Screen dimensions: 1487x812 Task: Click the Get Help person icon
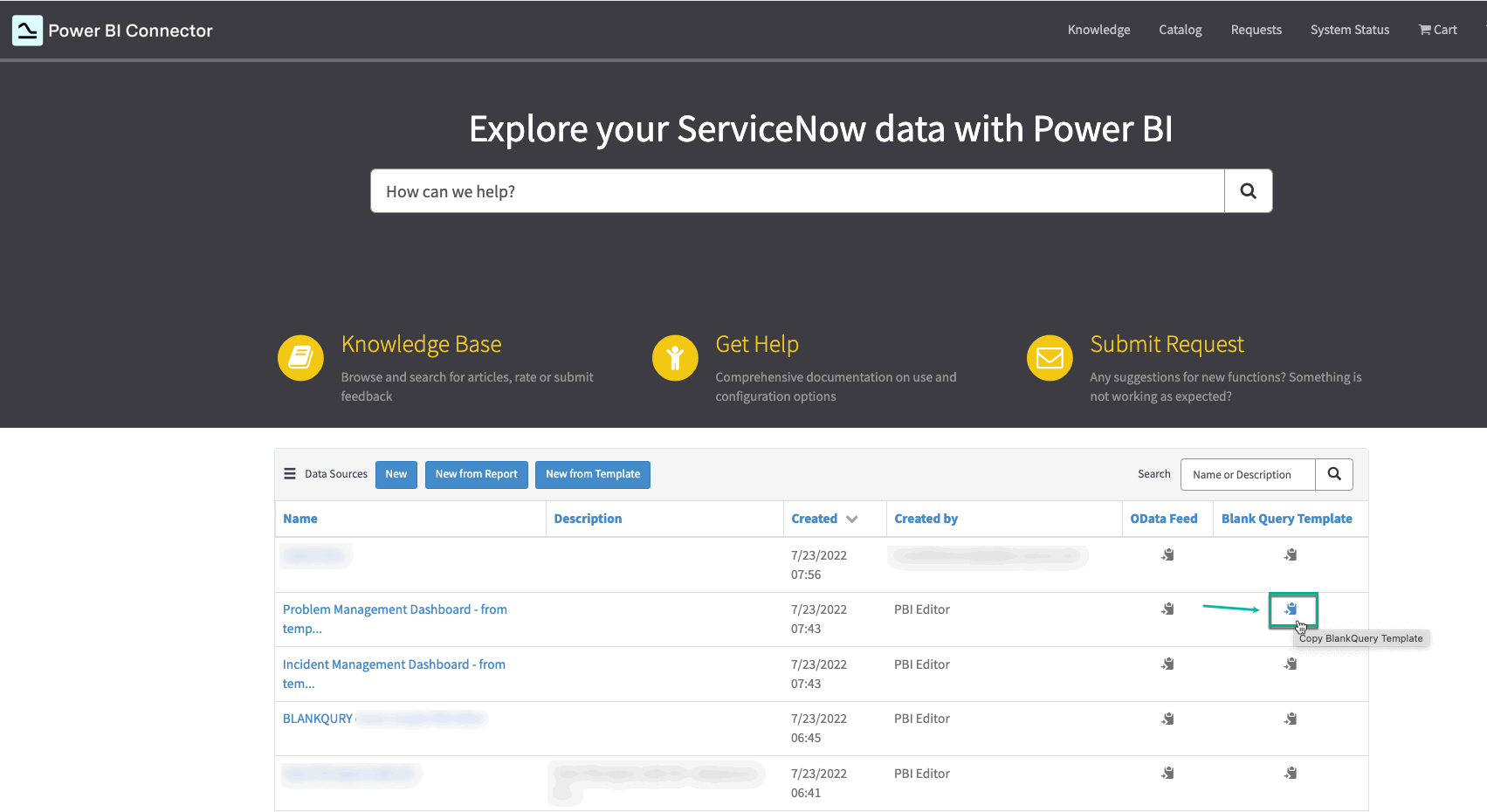675,358
